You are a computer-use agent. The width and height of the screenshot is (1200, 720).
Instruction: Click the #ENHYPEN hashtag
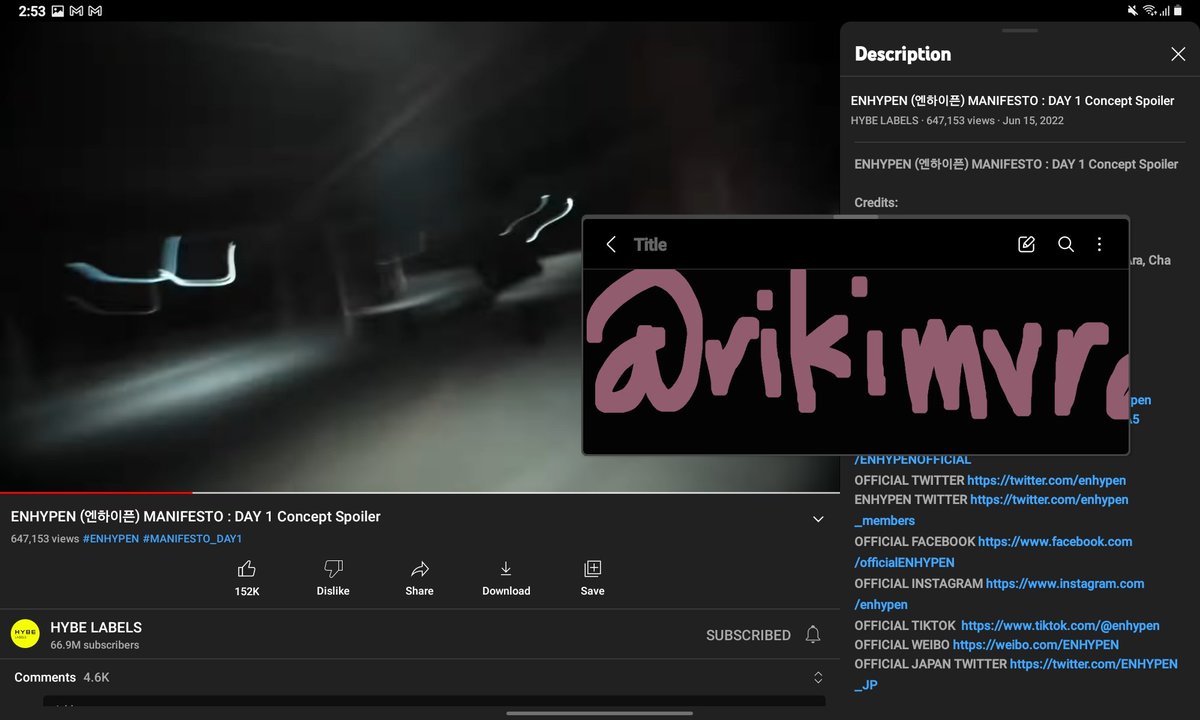coord(111,539)
